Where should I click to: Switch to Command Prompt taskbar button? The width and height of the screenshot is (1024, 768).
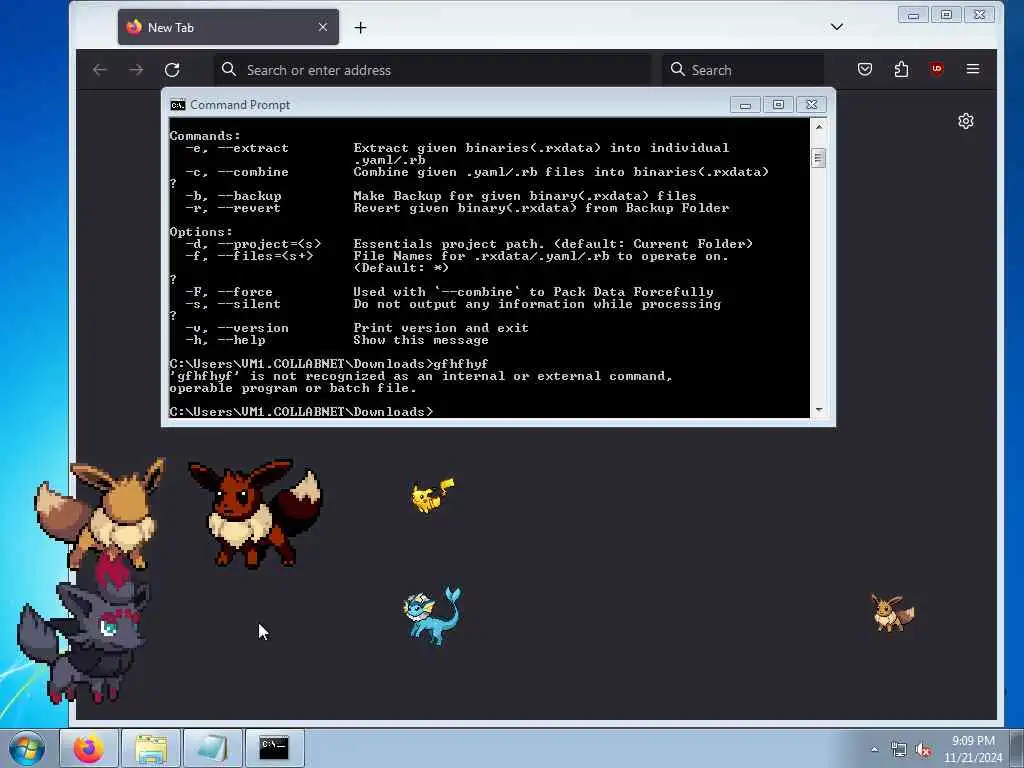[x=274, y=748]
